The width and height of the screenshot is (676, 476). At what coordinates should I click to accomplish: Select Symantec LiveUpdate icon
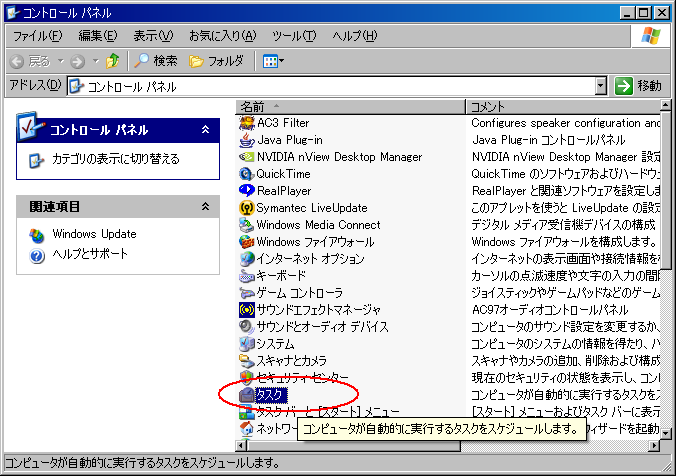click(x=247, y=208)
